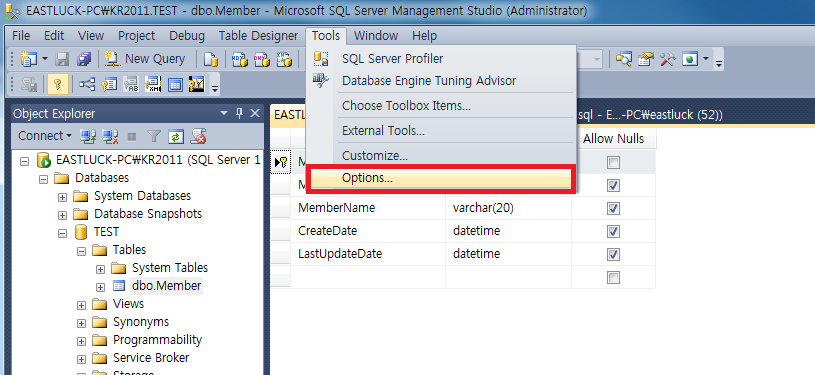Viewport: 815px width, 375px height.
Task: Close the Object Explorer panel
Action: click(x=255, y=113)
